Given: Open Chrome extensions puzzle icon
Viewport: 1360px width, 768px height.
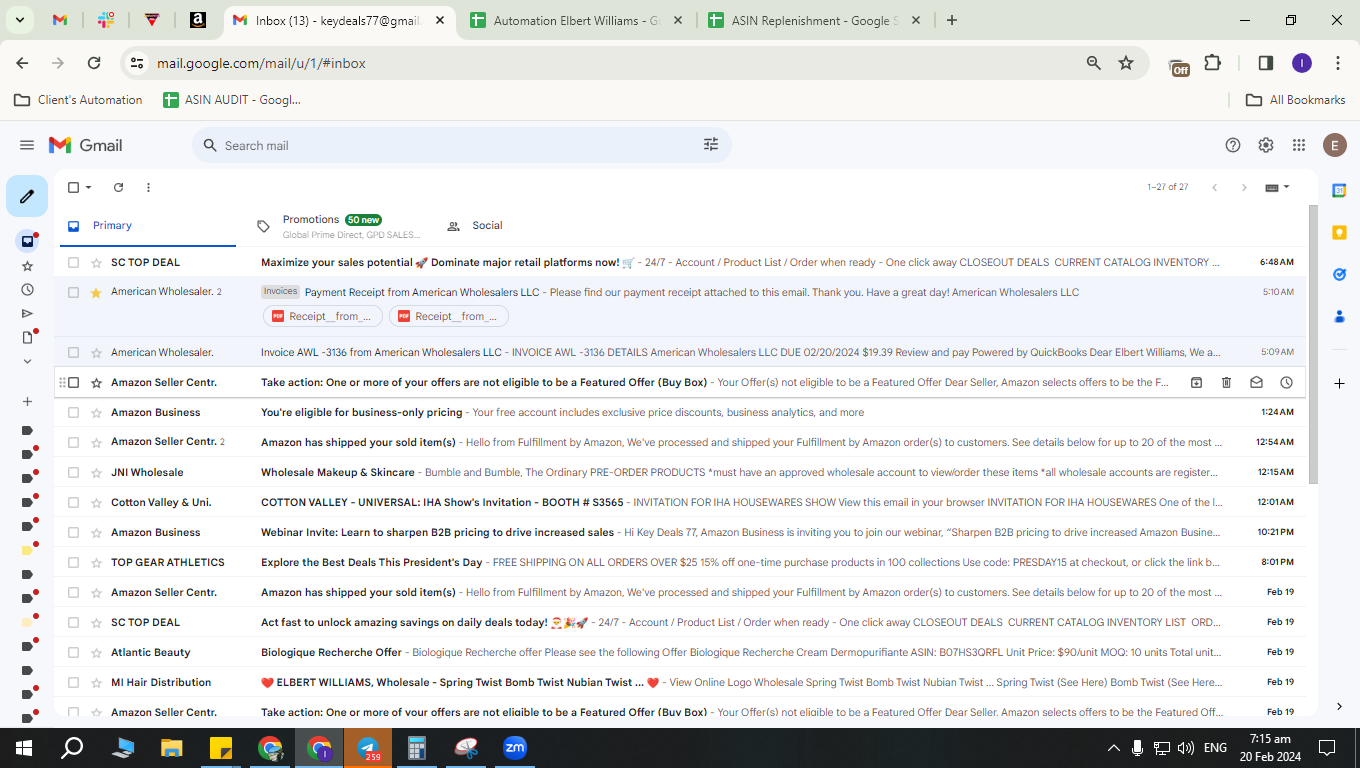Looking at the screenshot, I should [x=1213, y=63].
